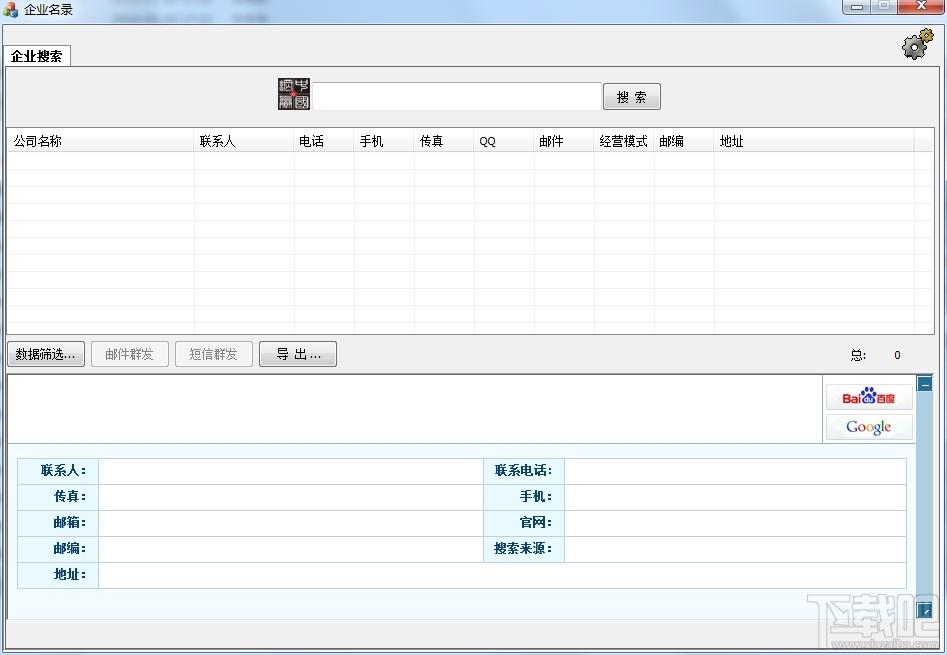Open Google search via the Google icon button
Viewport: 947px width, 655px height.
tap(868, 426)
